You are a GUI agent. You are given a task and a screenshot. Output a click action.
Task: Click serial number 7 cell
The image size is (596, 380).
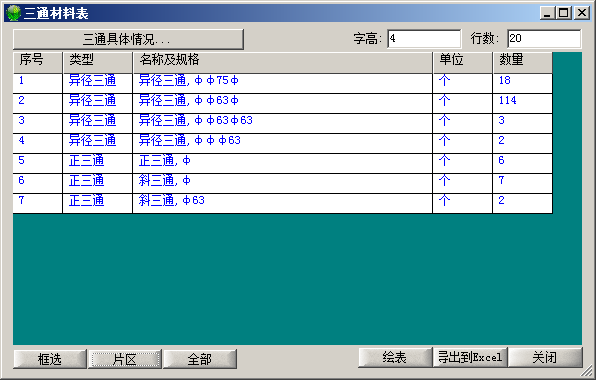(38, 203)
